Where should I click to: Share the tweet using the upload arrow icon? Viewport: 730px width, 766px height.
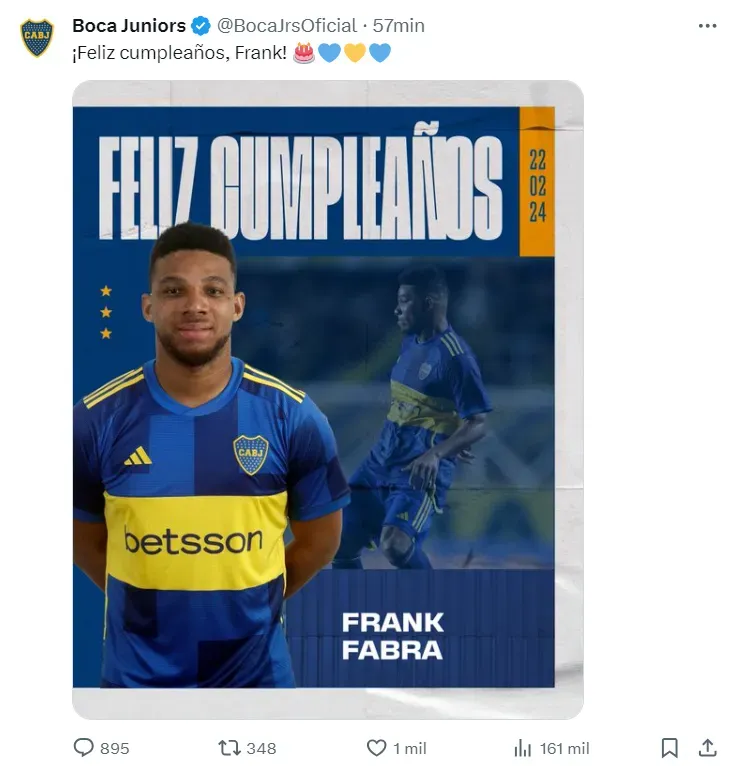707,748
